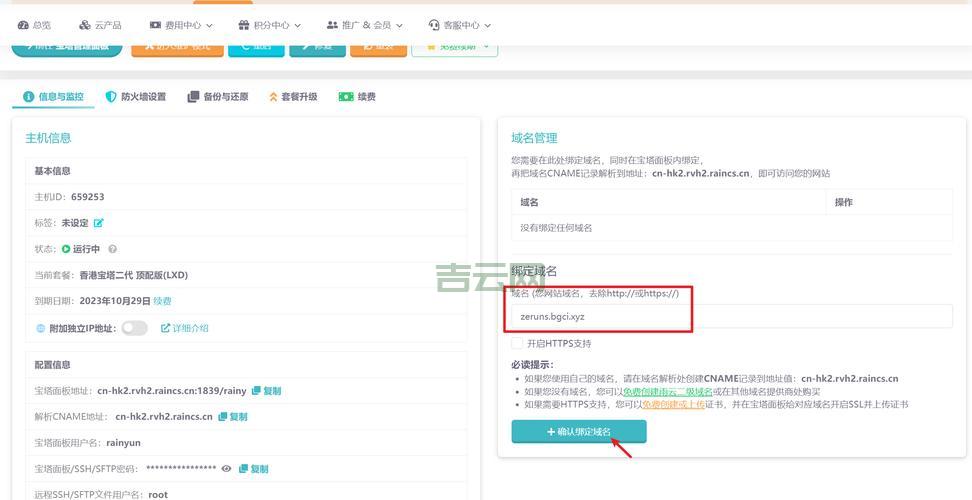The image size is (972, 500).
Task: Click the 确认绑定域名 button
Action: pos(579,431)
